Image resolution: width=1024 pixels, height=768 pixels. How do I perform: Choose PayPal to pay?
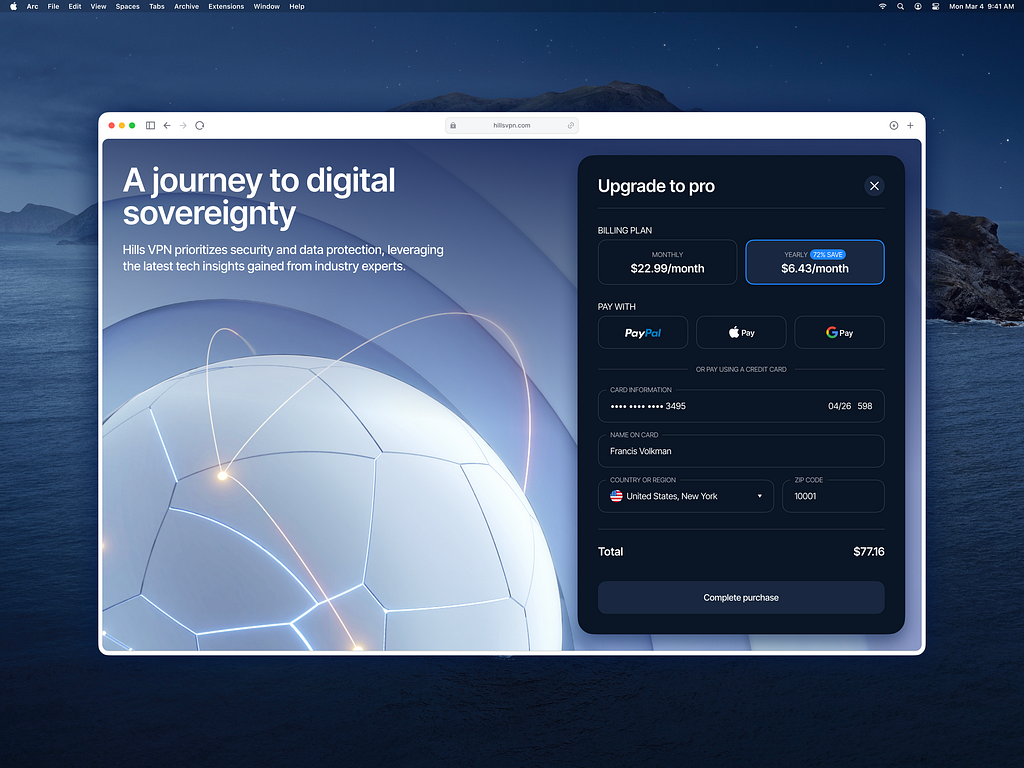click(642, 332)
